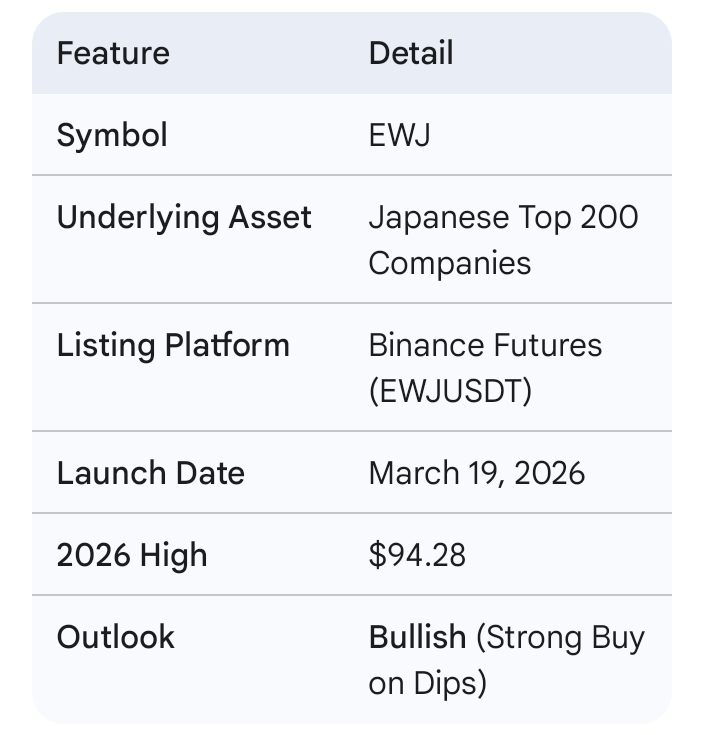Click the $94.28 price value
The image size is (717, 735).
(417, 555)
